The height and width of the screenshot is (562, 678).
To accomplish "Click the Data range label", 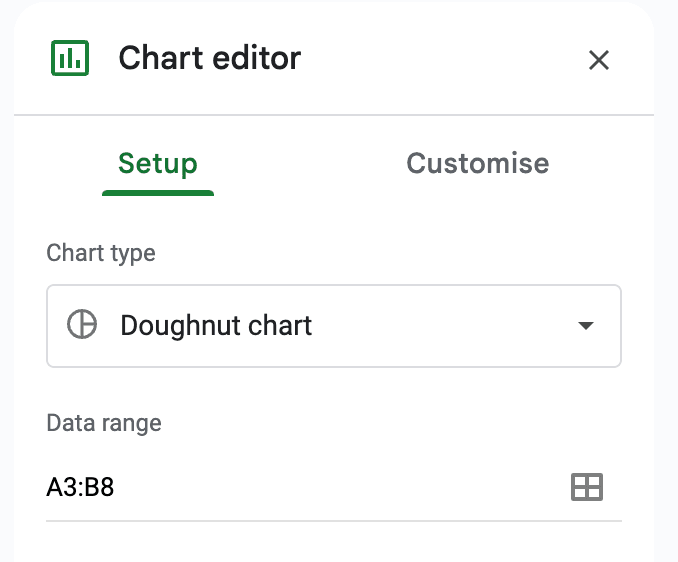I will 104,423.
